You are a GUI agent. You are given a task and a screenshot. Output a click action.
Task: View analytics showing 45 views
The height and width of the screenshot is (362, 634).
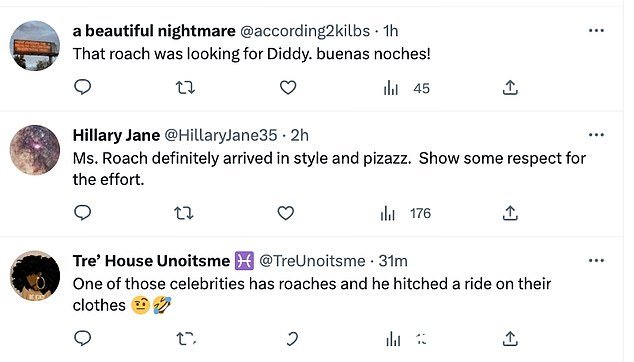click(406, 88)
